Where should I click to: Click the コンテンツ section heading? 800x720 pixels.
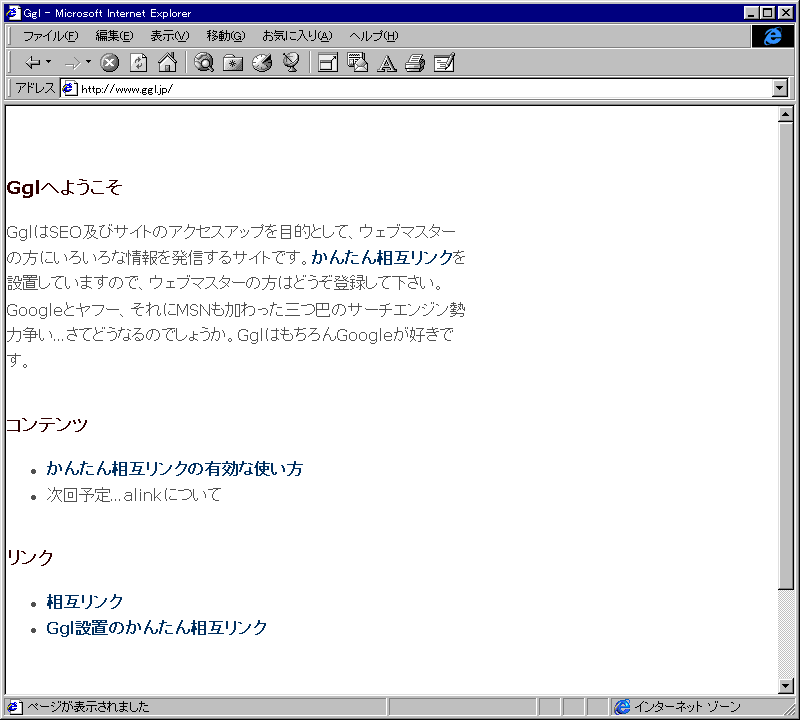pos(47,425)
